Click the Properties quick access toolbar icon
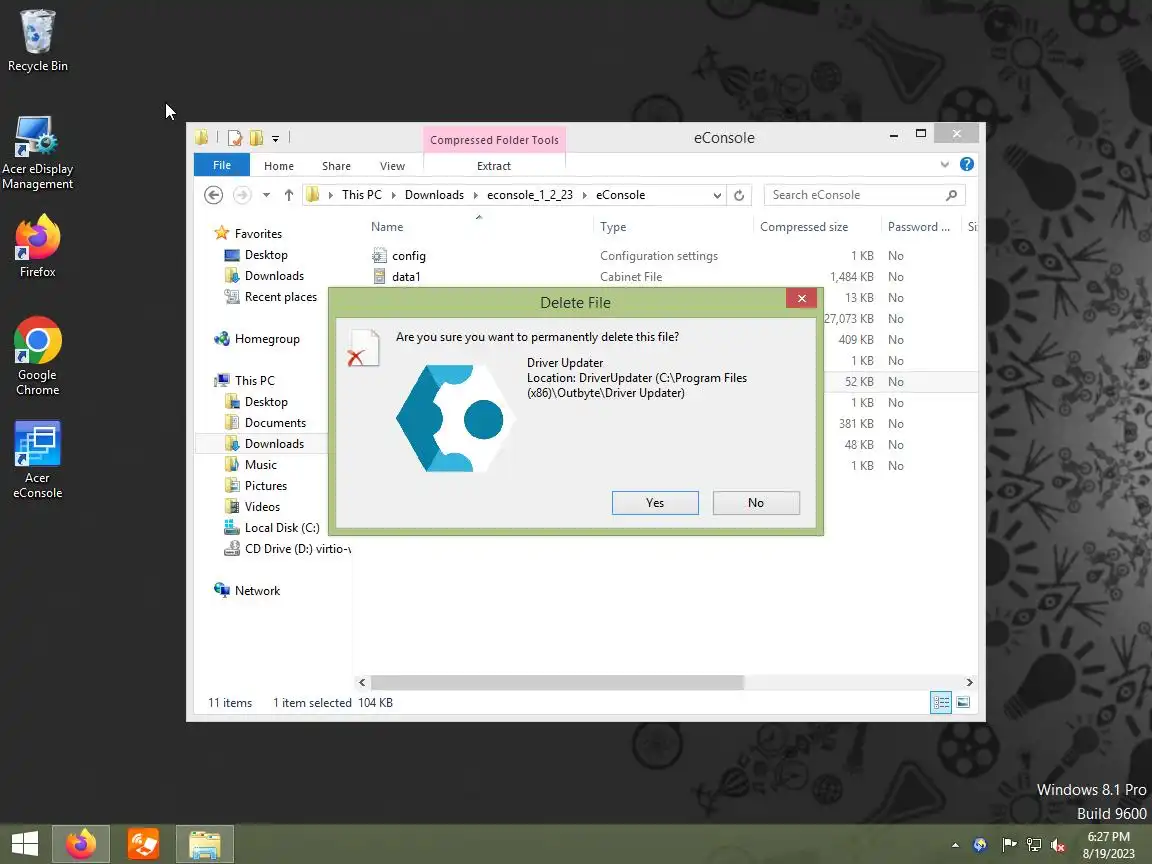 click(x=235, y=137)
